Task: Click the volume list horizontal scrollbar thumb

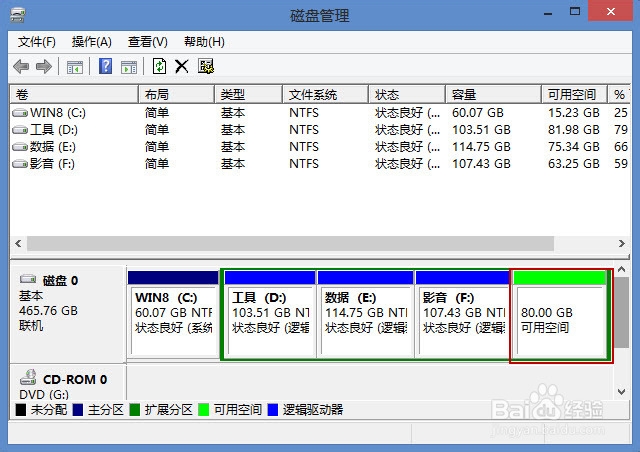Action: point(290,244)
